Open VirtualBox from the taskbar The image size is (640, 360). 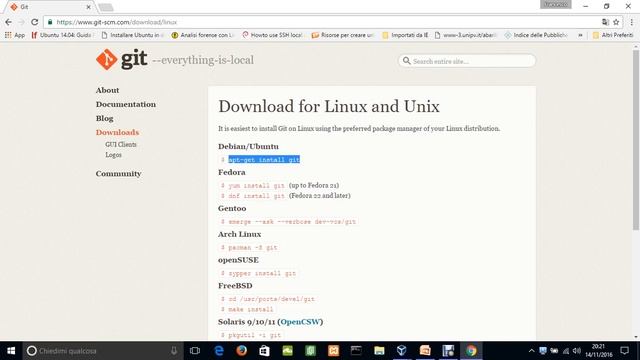click(x=402, y=351)
